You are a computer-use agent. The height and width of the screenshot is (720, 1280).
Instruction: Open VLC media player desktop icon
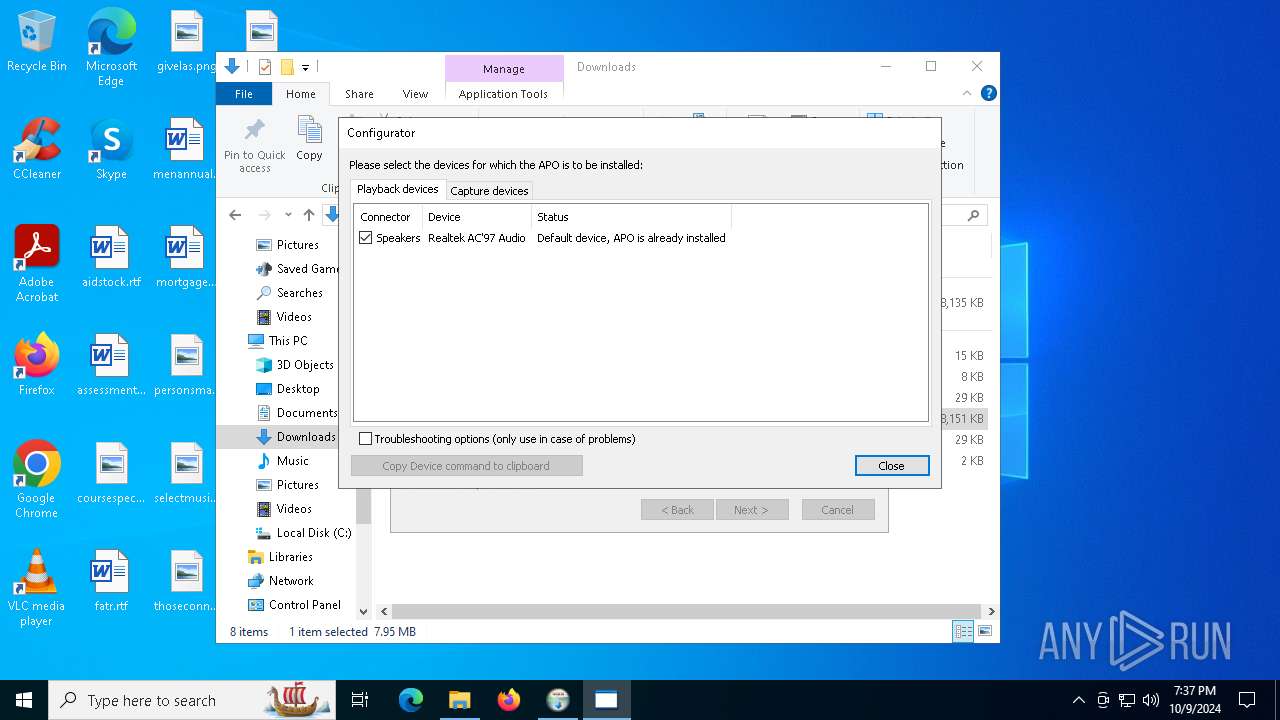tap(37, 588)
